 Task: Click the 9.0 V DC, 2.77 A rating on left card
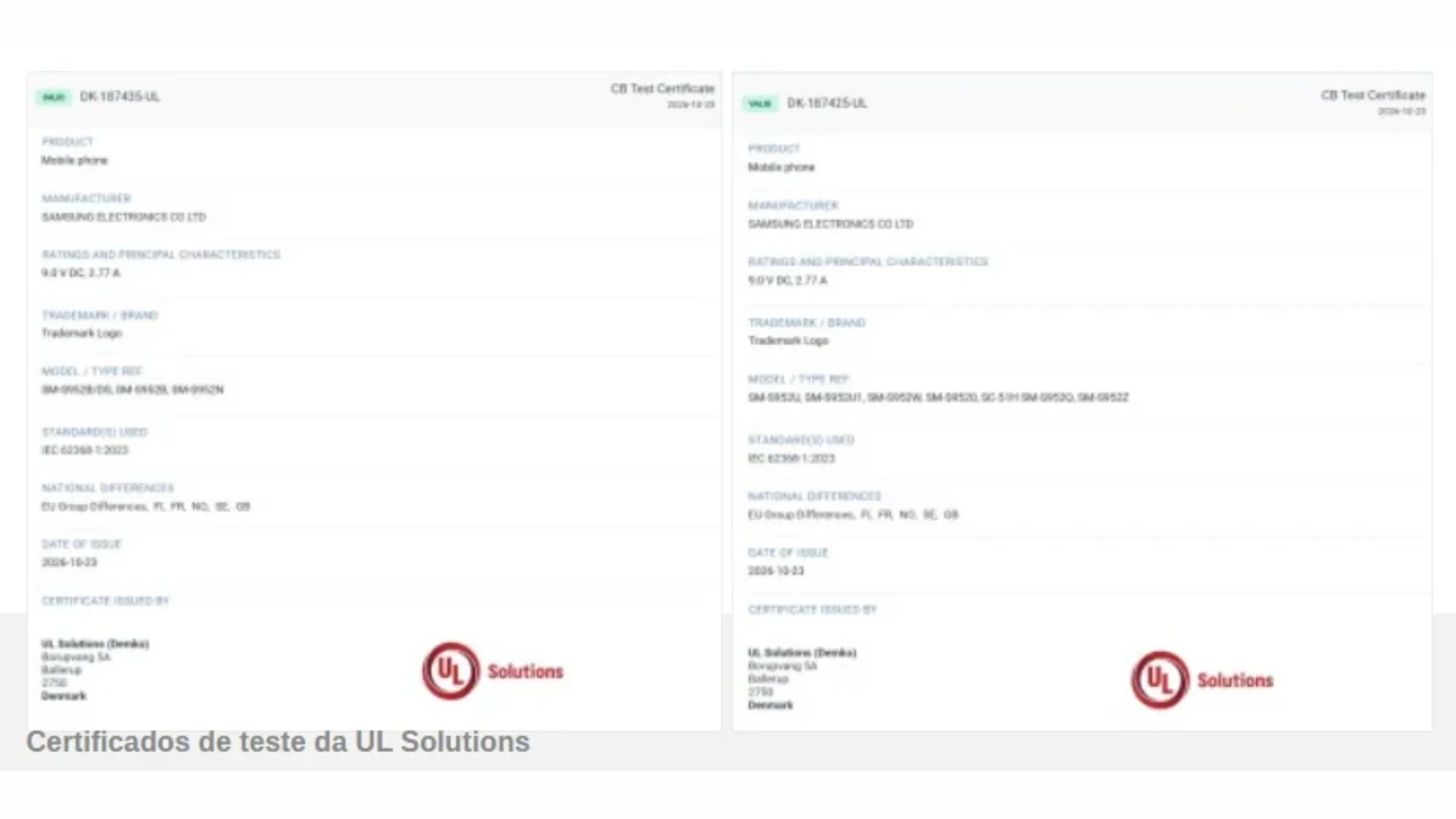[81, 273]
